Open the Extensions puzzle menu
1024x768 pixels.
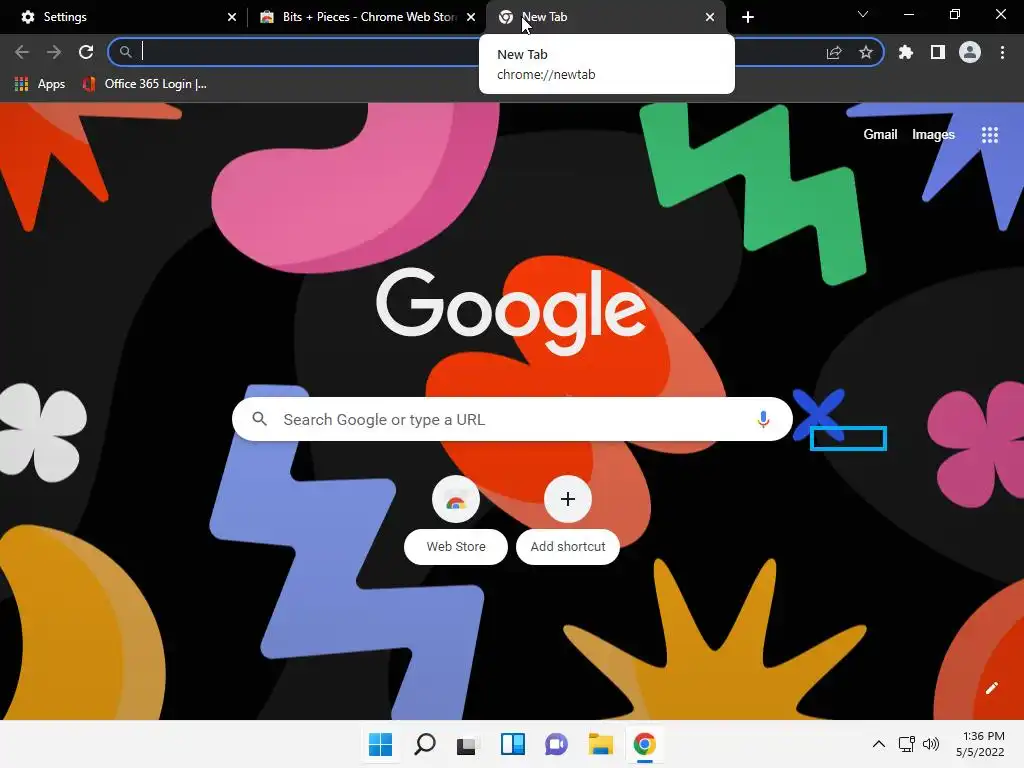click(x=906, y=52)
